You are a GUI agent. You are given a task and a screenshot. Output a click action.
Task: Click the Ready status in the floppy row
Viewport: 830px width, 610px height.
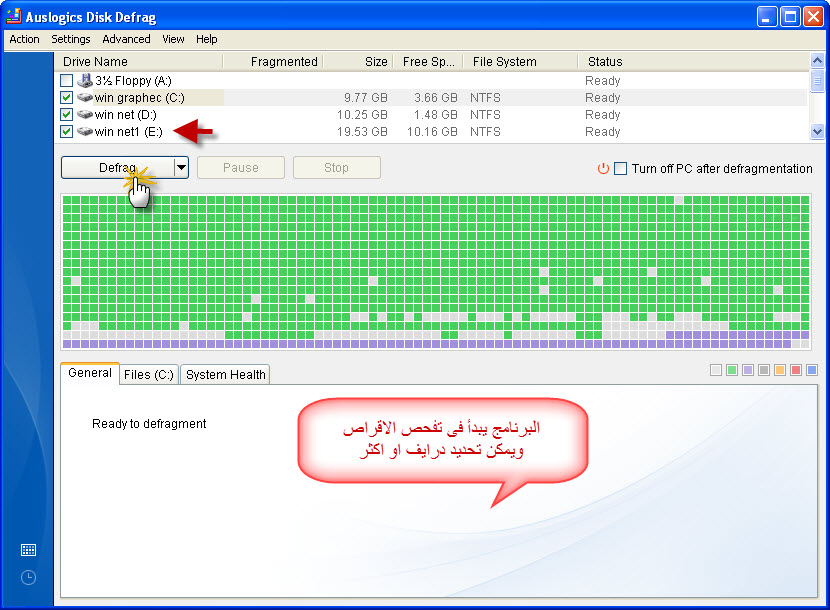point(603,80)
